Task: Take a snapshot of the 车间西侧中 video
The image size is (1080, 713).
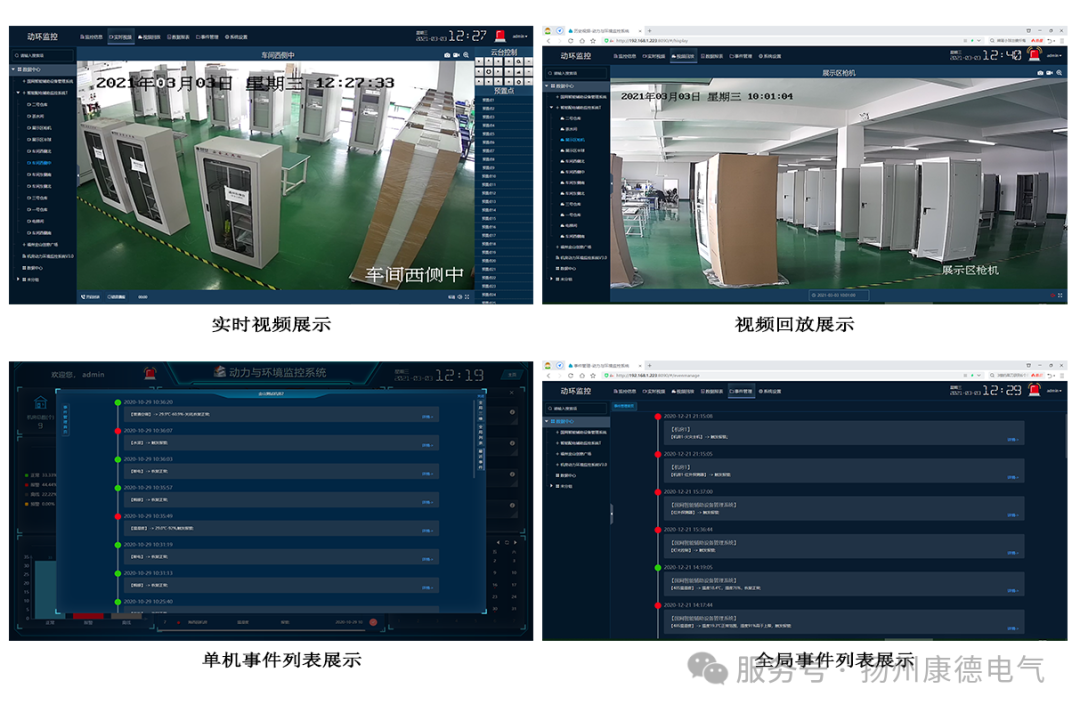Action: [x=447, y=55]
